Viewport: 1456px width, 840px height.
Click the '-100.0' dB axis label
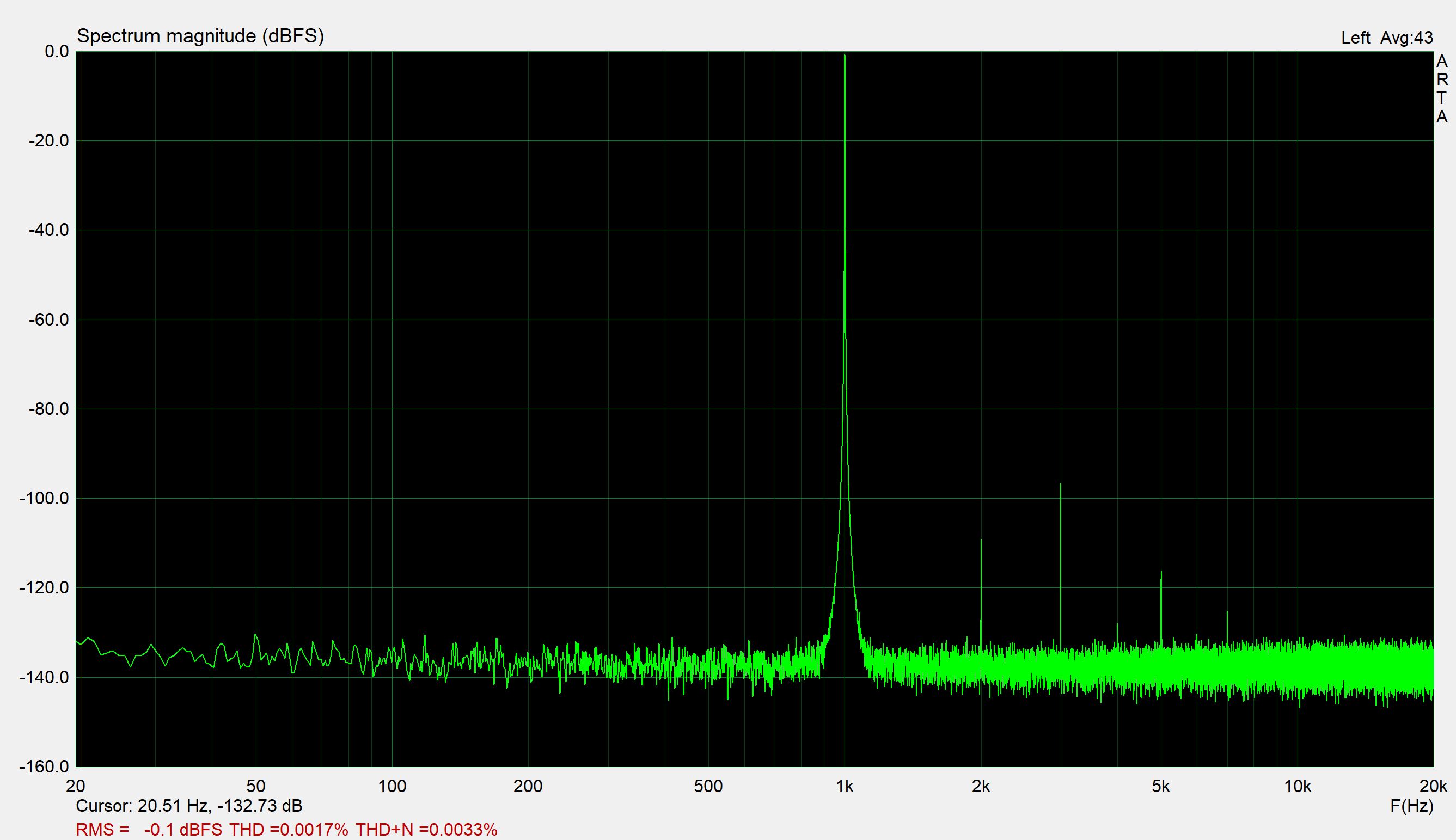coord(44,499)
